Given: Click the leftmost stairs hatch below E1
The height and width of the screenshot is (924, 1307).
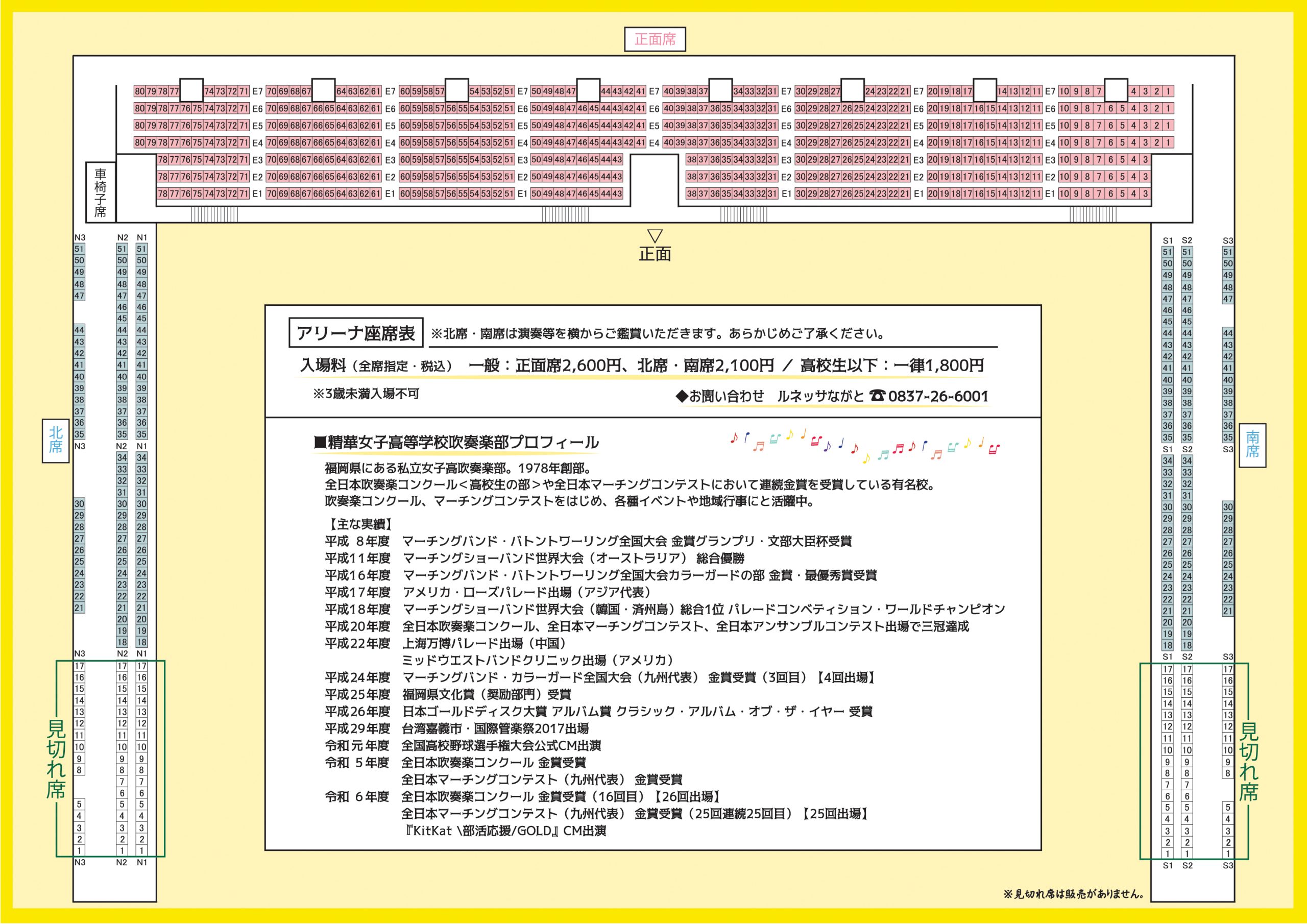Looking at the screenshot, I should [x=214, y=214].
